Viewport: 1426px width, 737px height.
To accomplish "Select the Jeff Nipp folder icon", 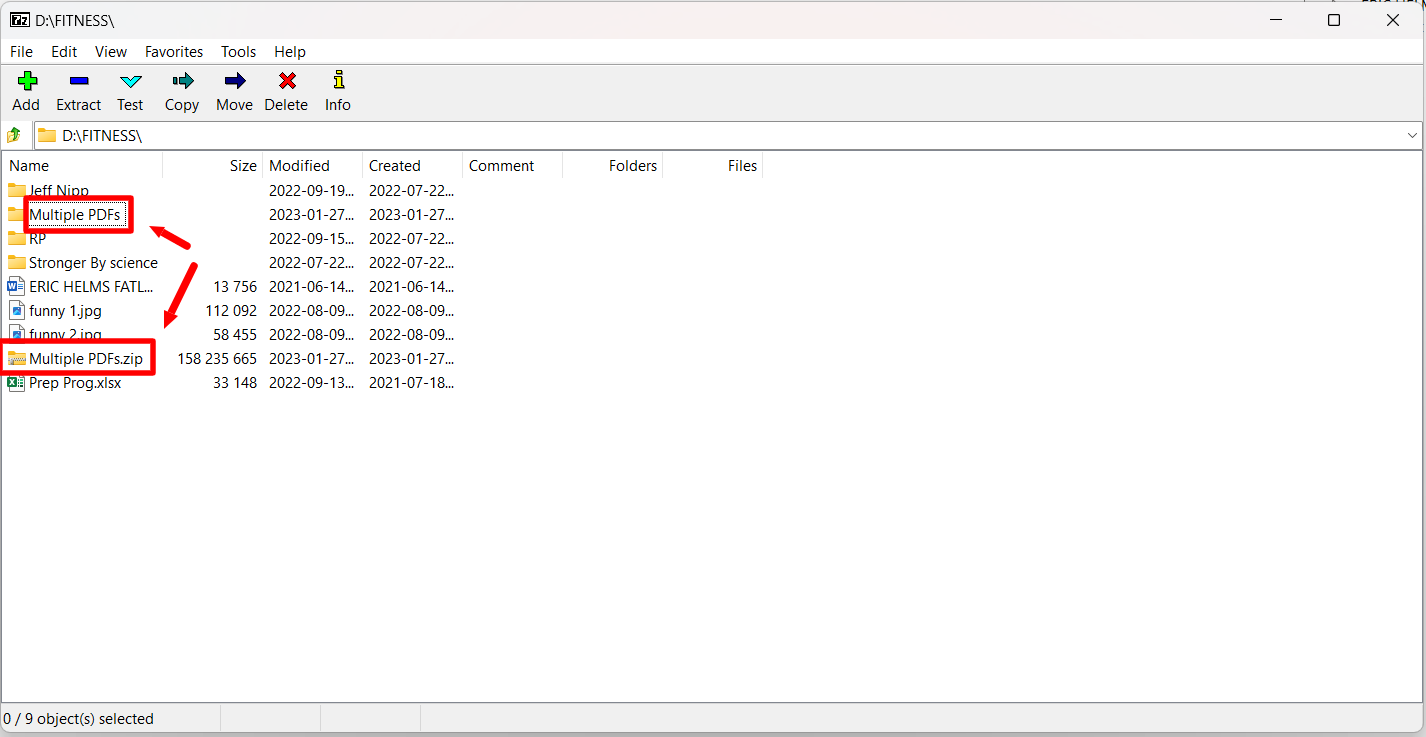I will click(x=17, y=190).
